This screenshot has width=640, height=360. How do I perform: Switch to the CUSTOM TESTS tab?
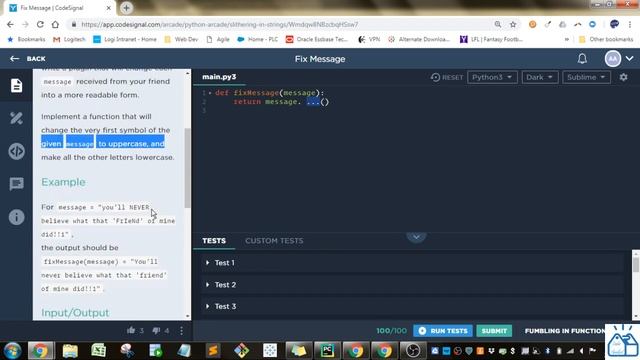274,241
